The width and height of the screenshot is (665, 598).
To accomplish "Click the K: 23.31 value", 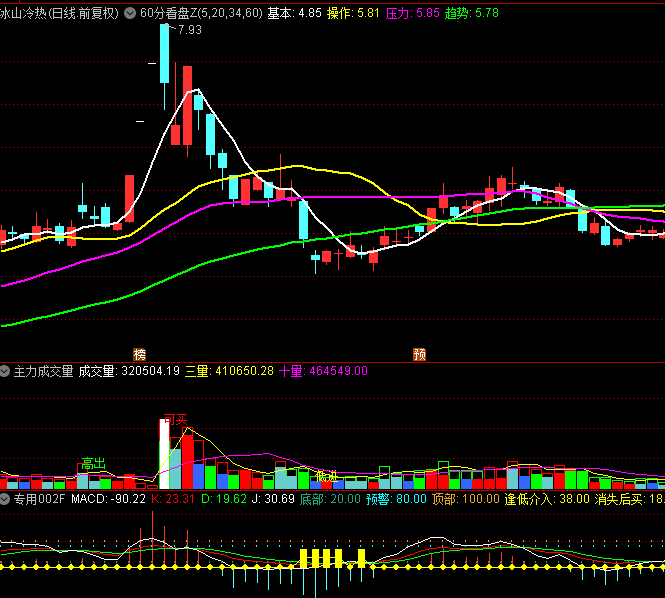I will click(x=173, y=499).
